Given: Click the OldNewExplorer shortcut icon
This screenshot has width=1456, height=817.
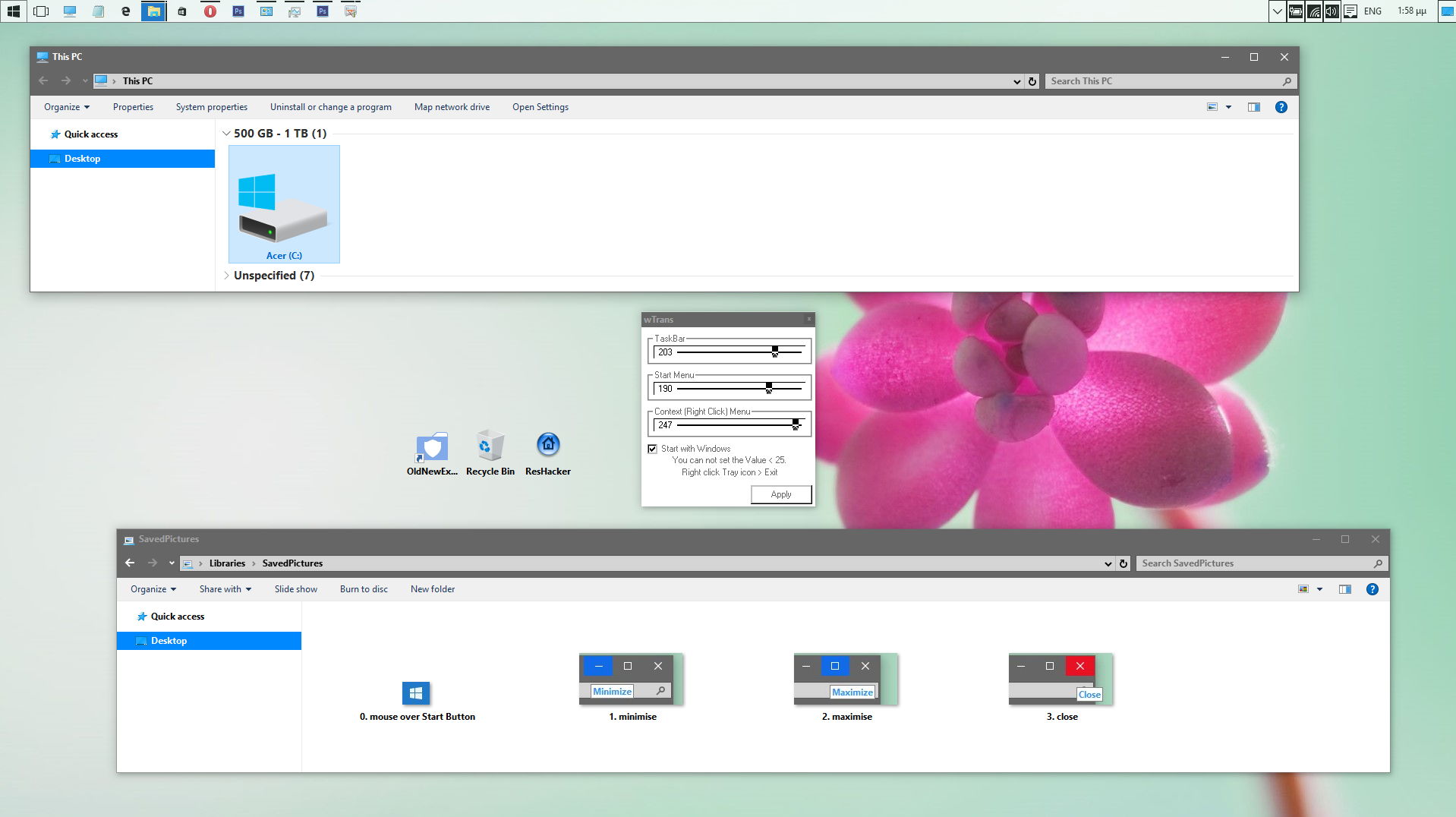Looking at the screenshot, I should coord(432,447).
